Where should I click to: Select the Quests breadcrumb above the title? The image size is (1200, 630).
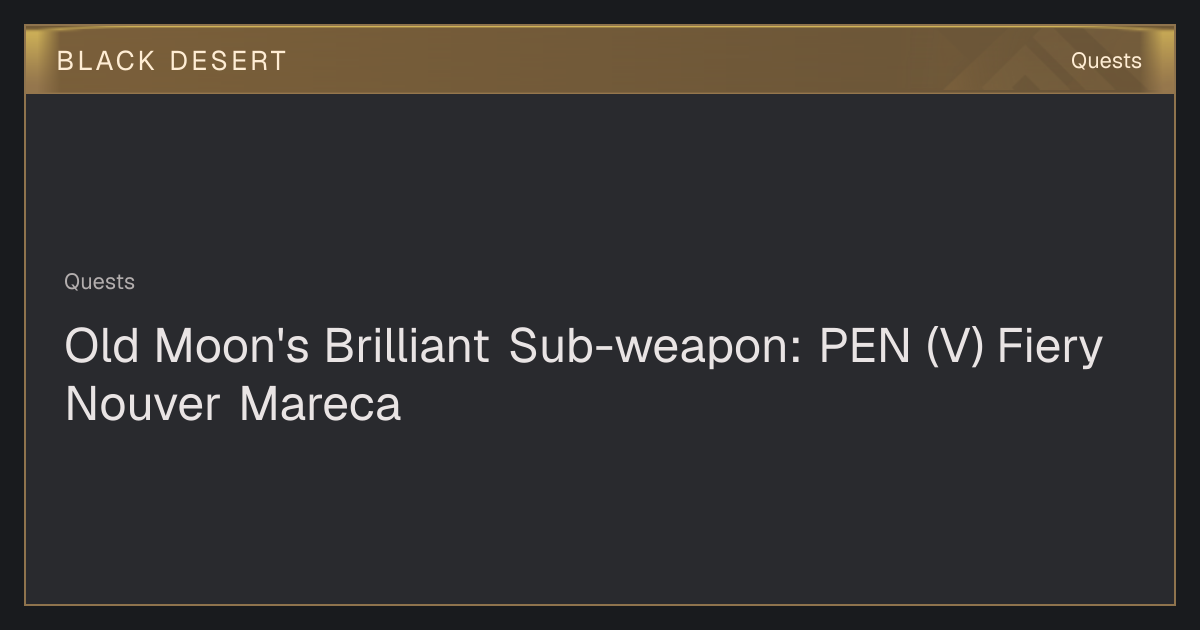click(x=99, y=282)
